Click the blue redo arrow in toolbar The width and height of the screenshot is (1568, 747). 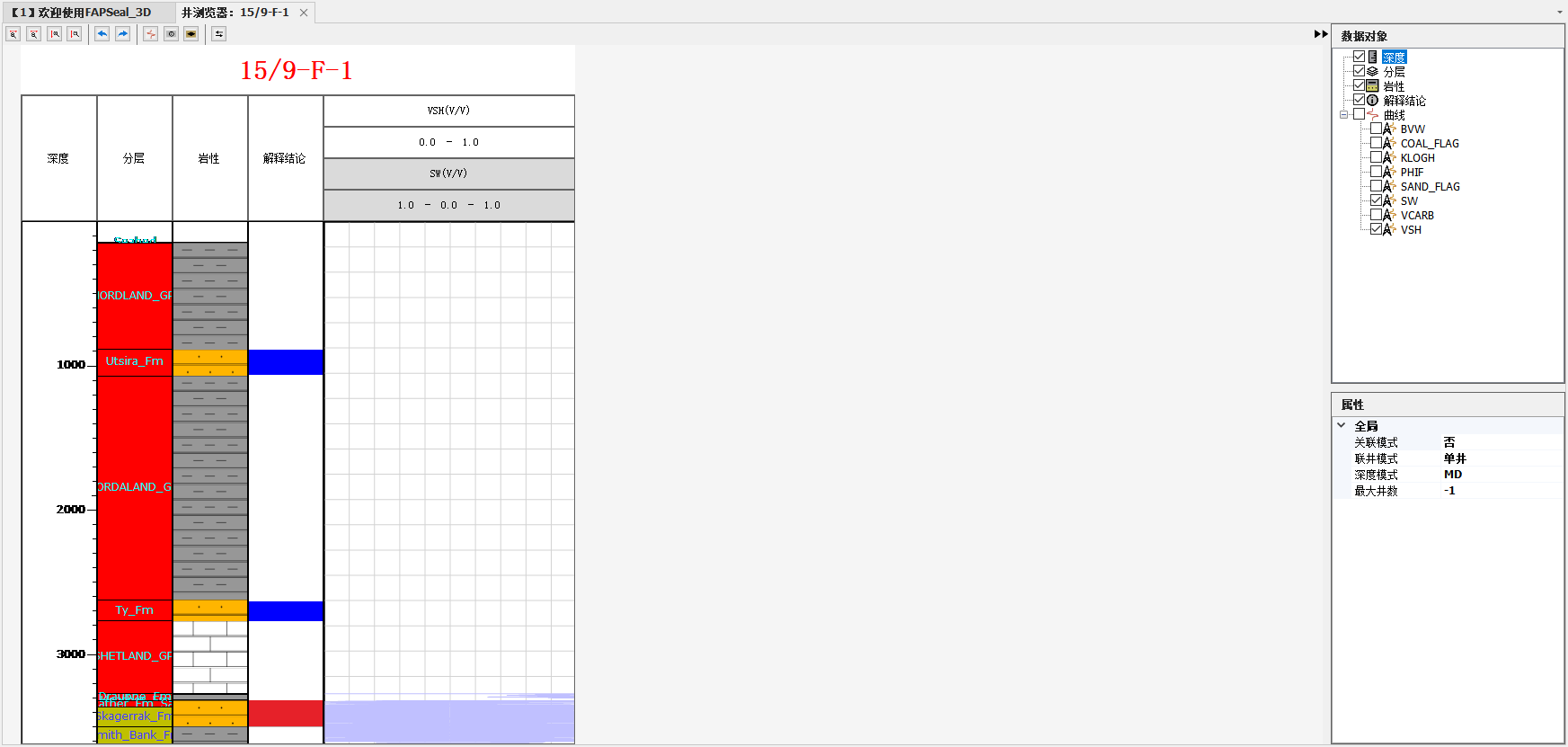coord(123,34)
